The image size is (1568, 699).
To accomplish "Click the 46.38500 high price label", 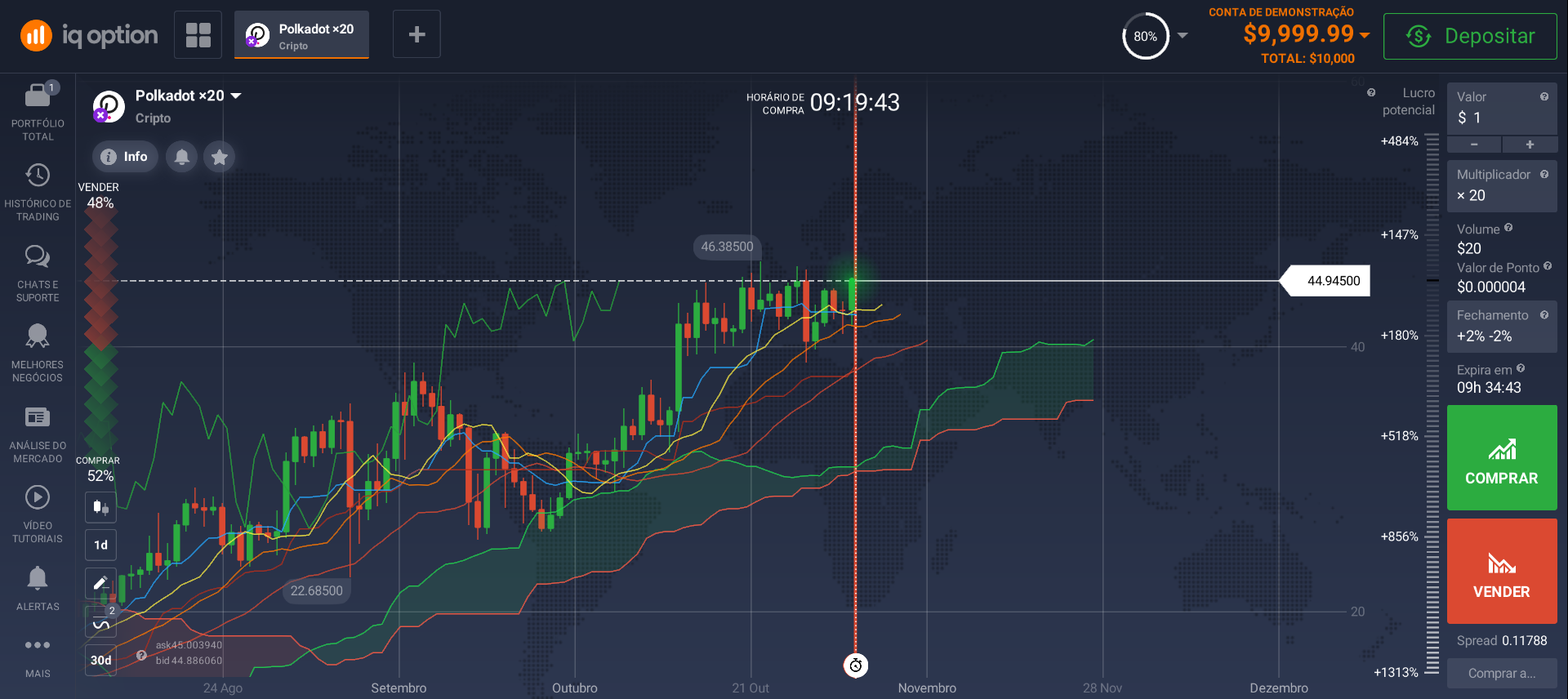I will [727, 247].
